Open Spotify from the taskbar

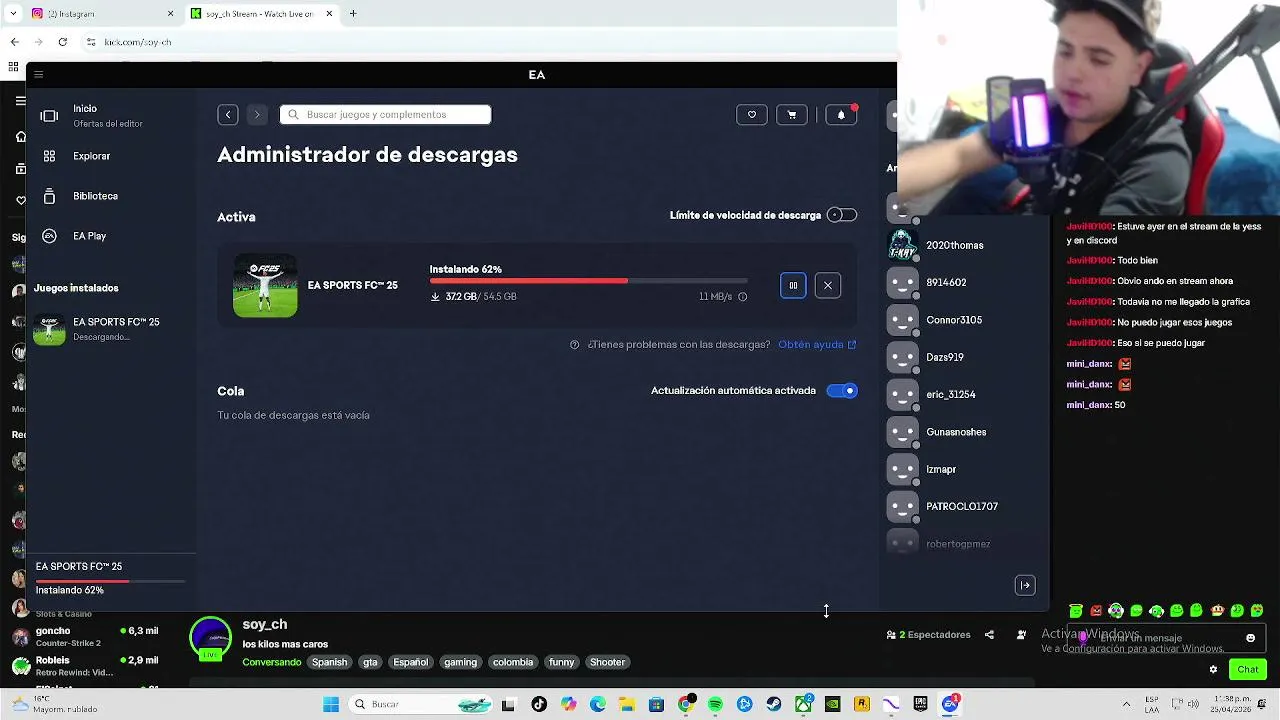click(715, 704)
